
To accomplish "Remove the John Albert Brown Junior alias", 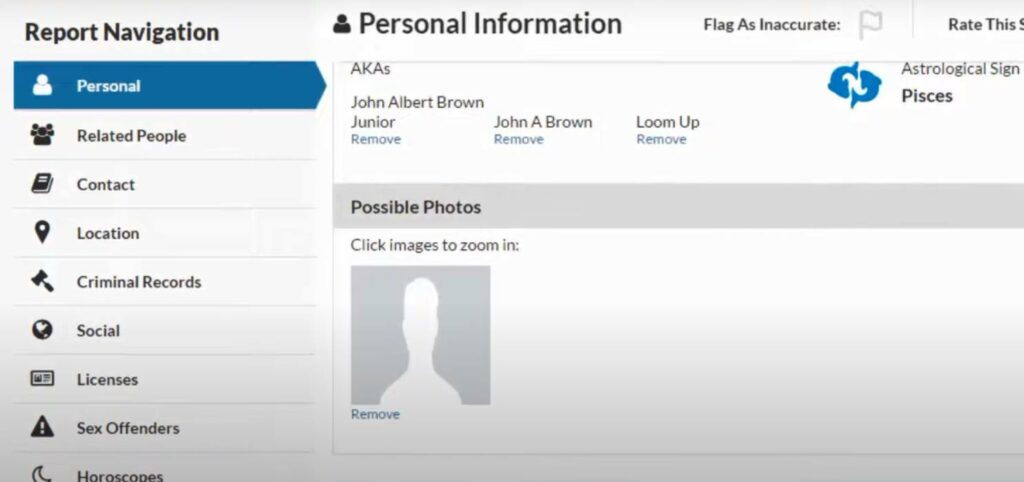I will (376, 139).
